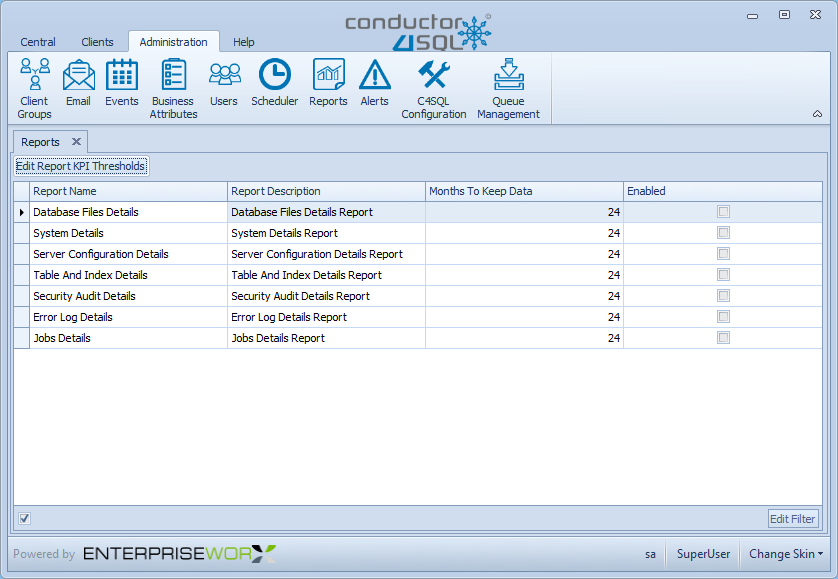Open the Change Skin dropdown

tap(785, 554)
